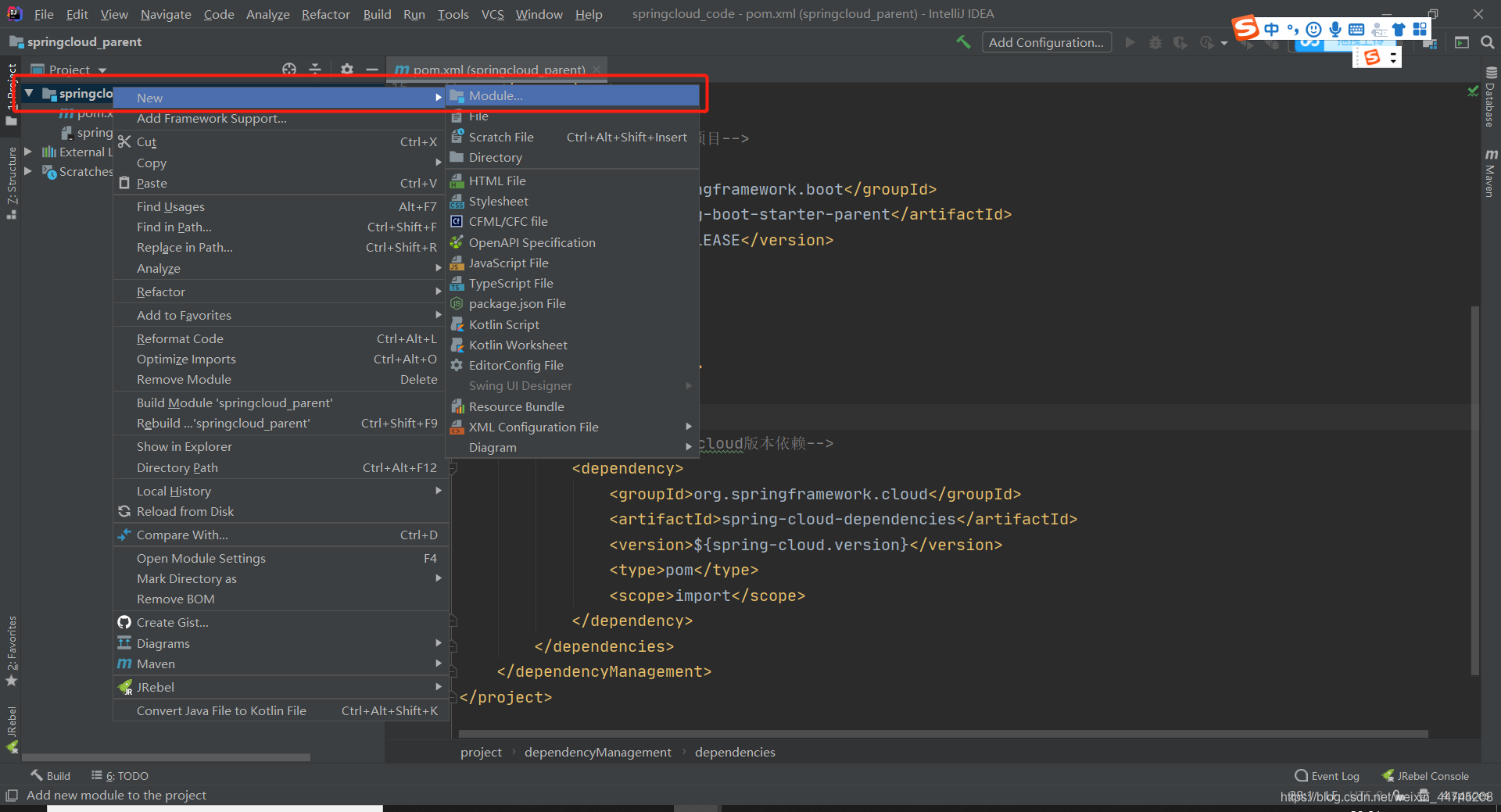Screen dimensions: 1501x812
Task: Click the Debug bug icon in toolbar
Action: 1155,42
